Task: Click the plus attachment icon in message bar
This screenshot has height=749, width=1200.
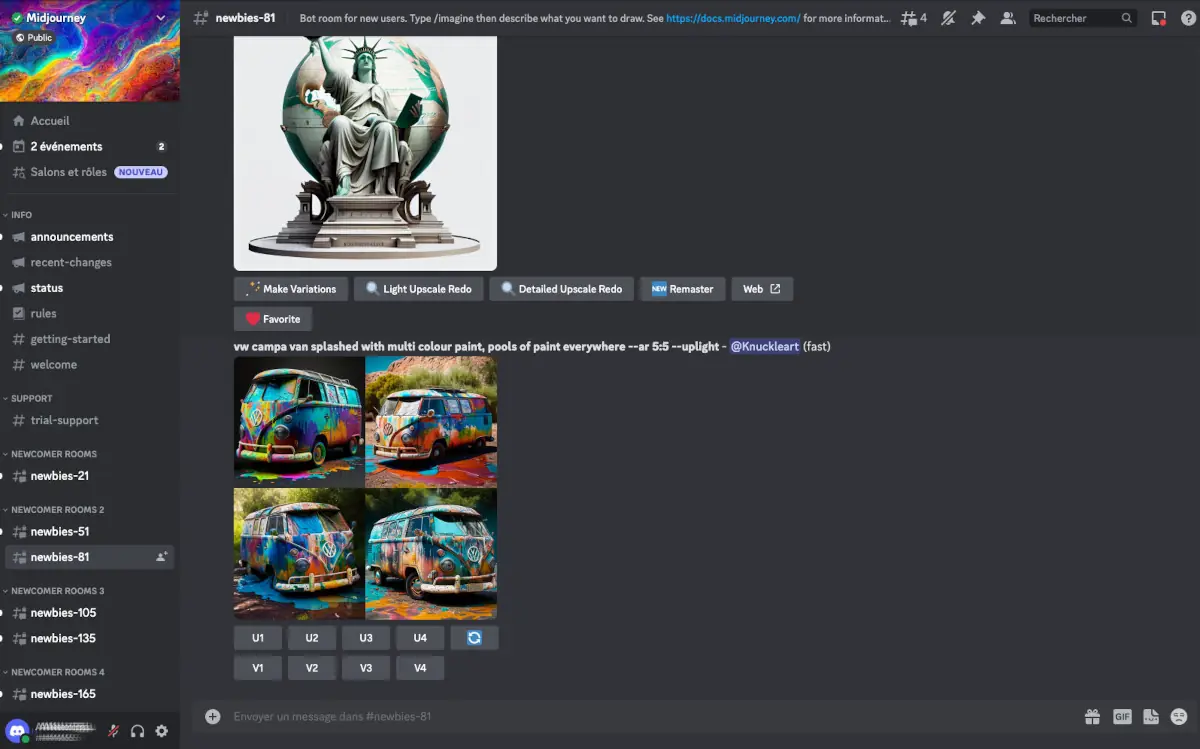Action: click(212, 716)
